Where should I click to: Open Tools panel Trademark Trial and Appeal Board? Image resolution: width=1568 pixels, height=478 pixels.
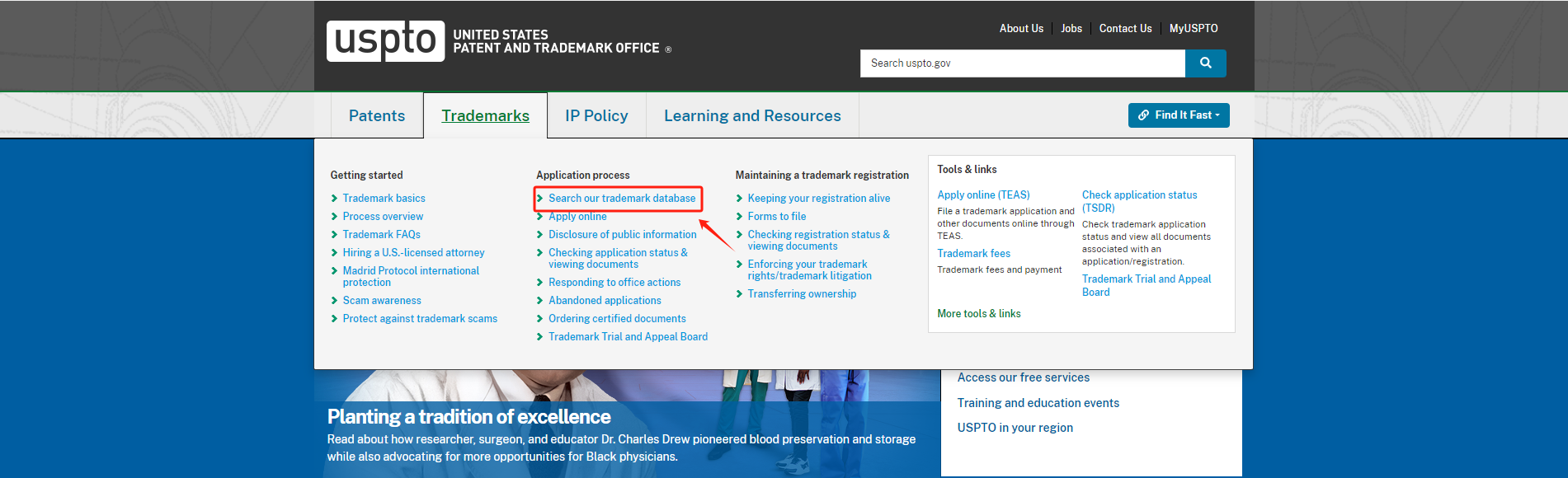coord(1147,286)
